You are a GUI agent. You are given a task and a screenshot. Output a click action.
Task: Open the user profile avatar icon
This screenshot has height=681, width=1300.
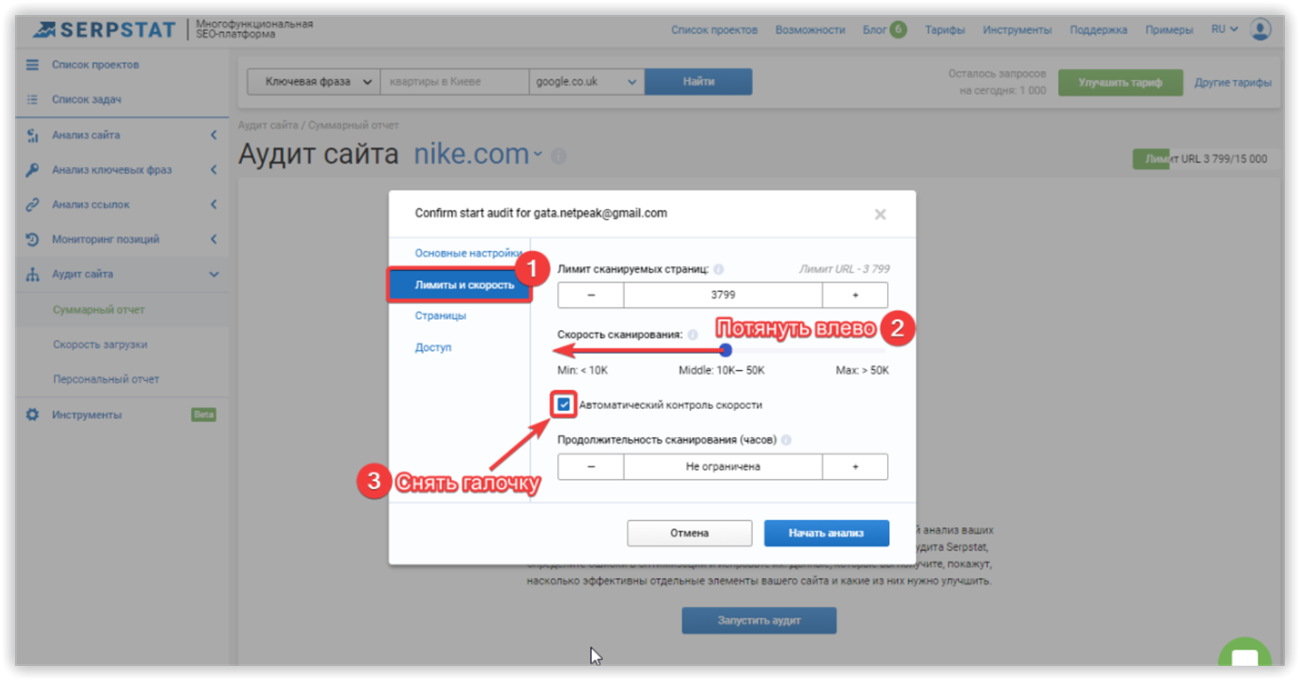click(x=1261, y=29)
